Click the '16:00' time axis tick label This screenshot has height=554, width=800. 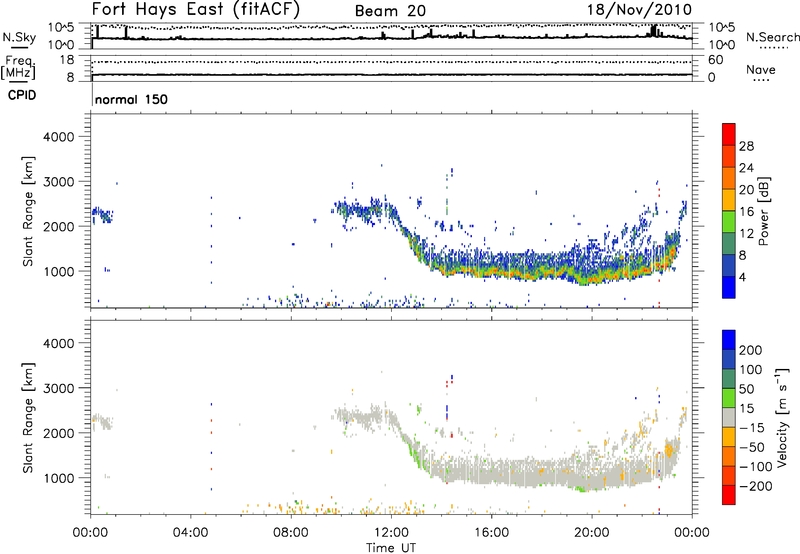[x=491, y=533]
